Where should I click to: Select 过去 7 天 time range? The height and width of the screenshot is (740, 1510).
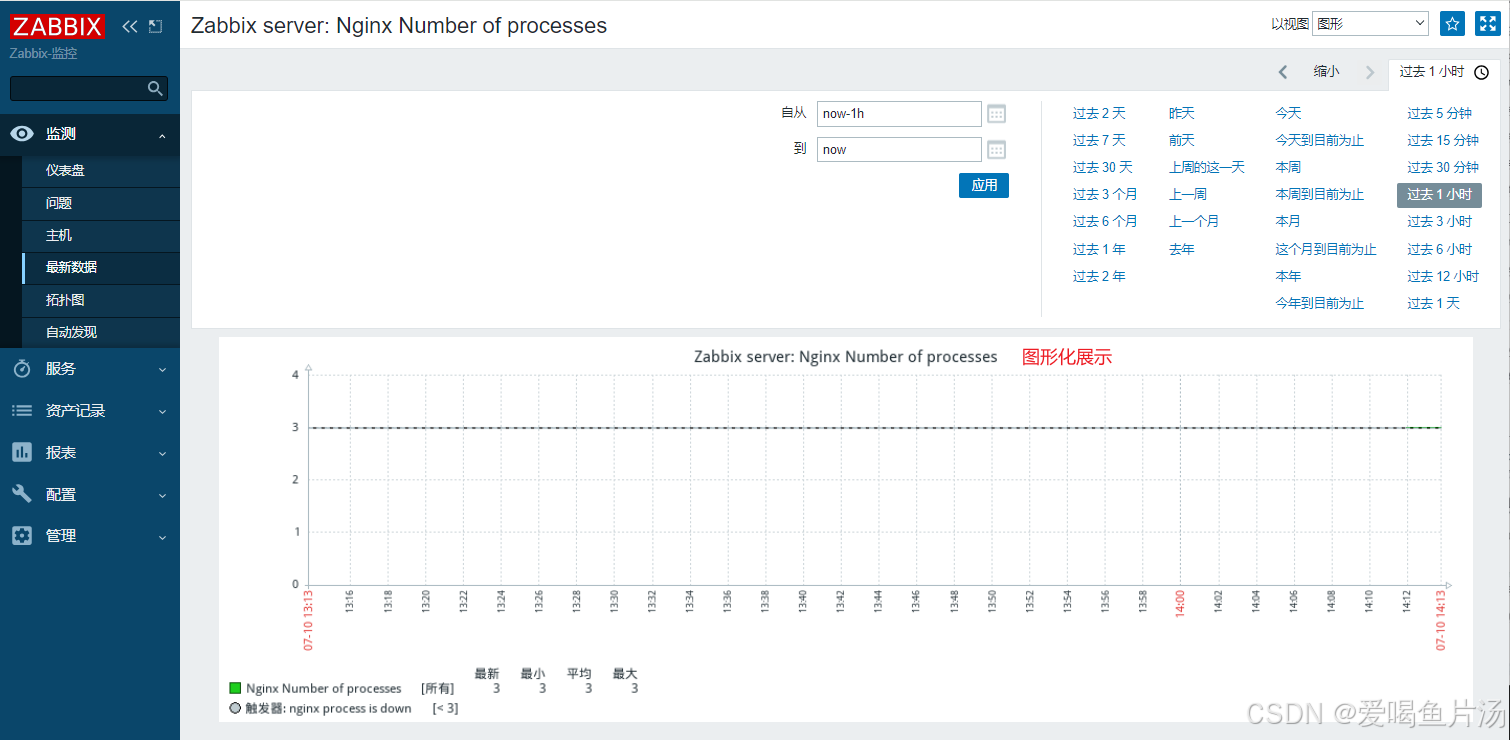[x=1099, y=141]
